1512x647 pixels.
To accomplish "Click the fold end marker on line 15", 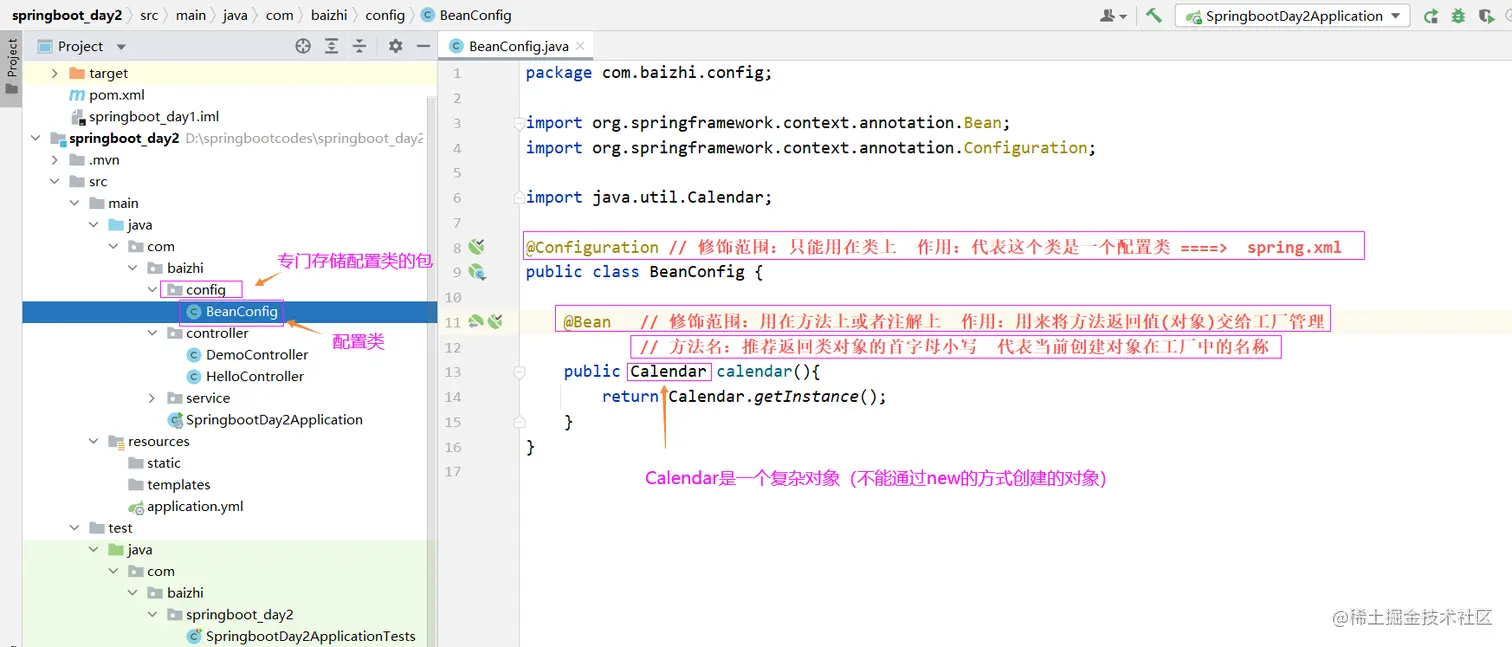I will coord(519,421).
